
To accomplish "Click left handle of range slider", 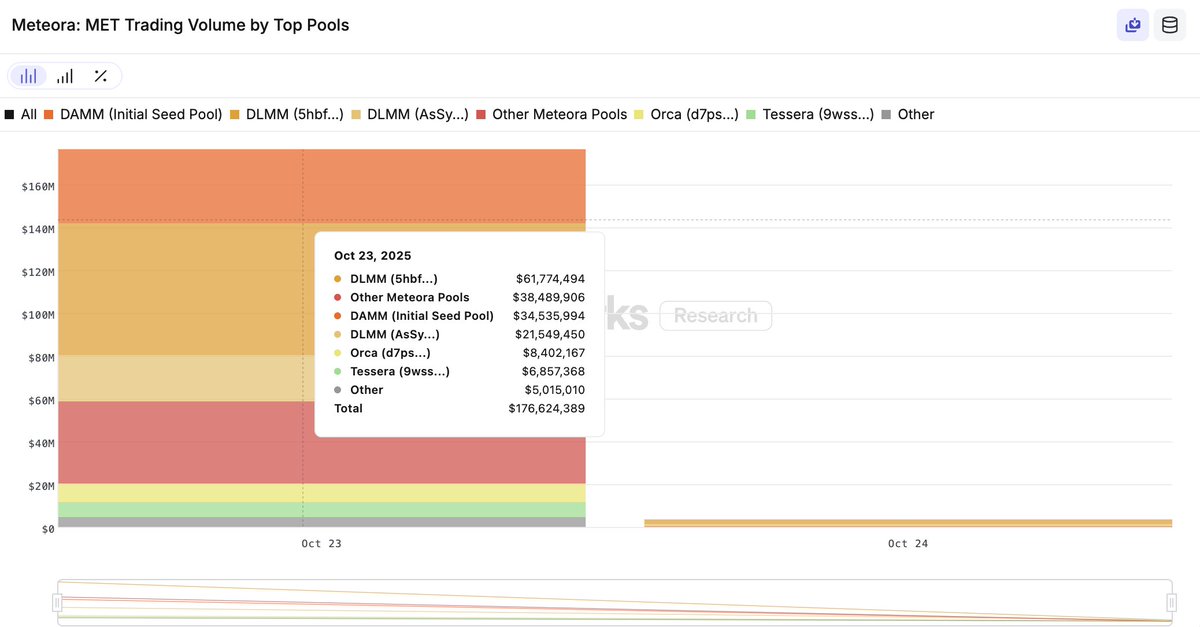I will pyautogui.click(x=57, y=602).
